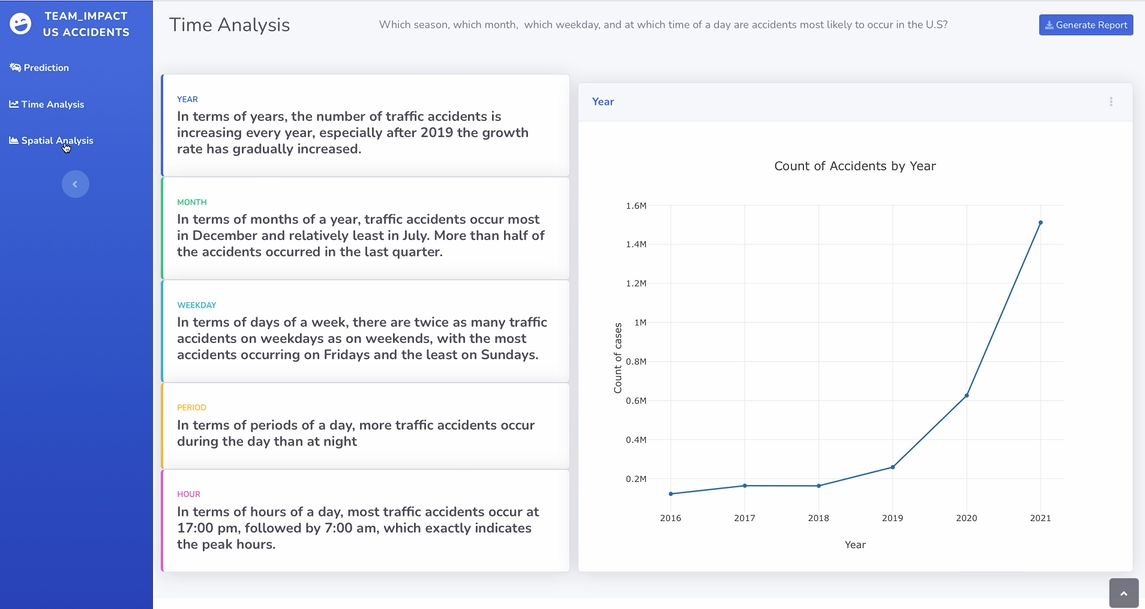Click the Team Impact smiley logo icon
Viewport: 1145px width, 609px height.
coord(20,24)
